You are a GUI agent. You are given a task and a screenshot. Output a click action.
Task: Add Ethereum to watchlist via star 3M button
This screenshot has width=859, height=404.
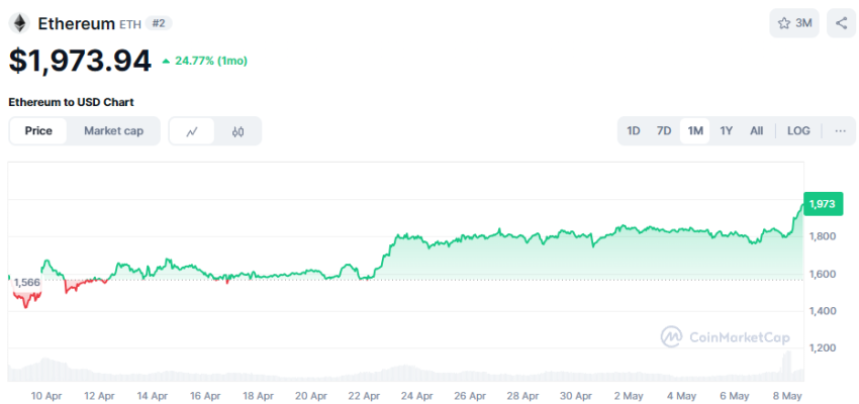pos(794,23)
